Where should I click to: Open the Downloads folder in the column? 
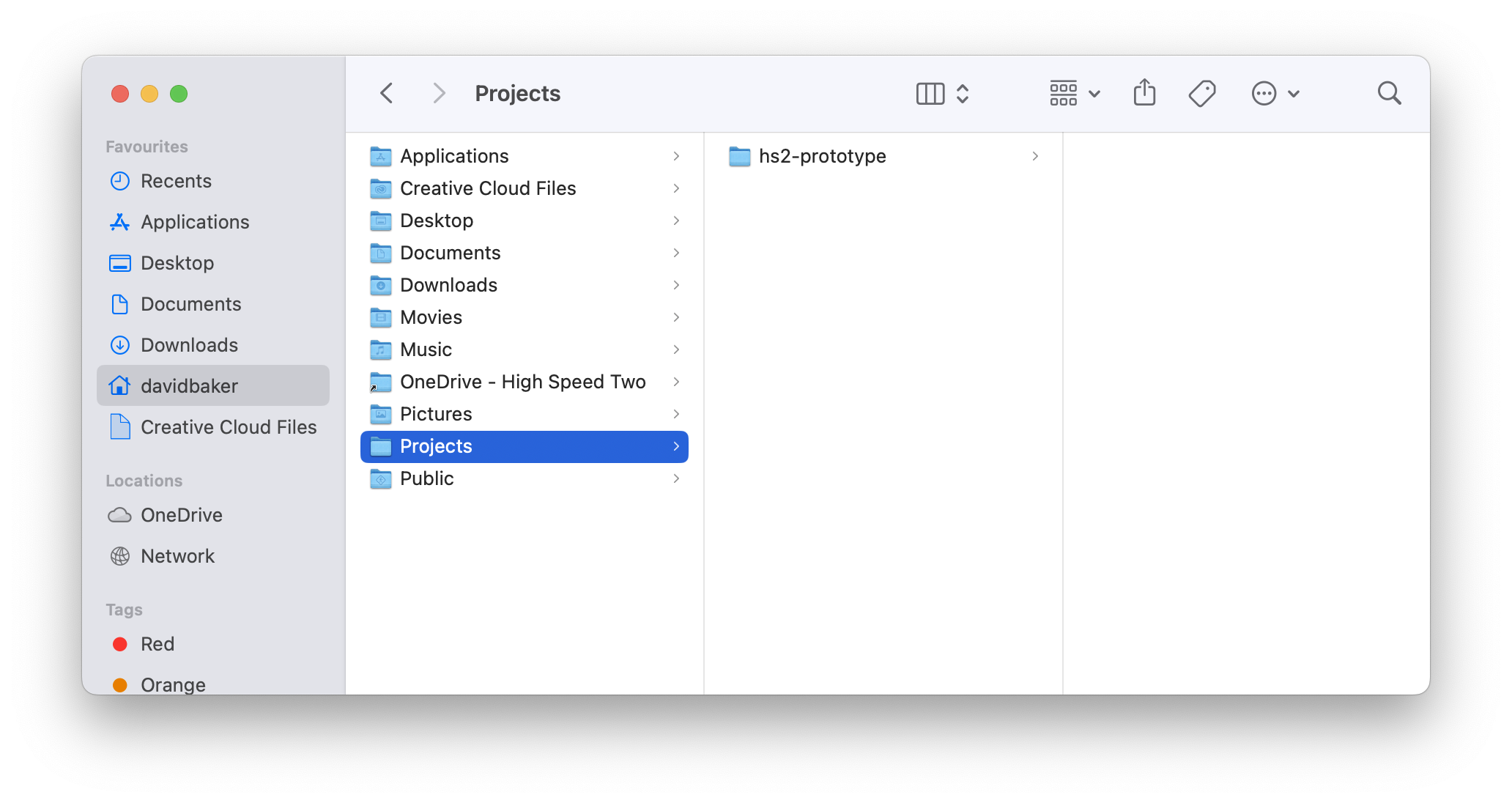tap(449, 285)
